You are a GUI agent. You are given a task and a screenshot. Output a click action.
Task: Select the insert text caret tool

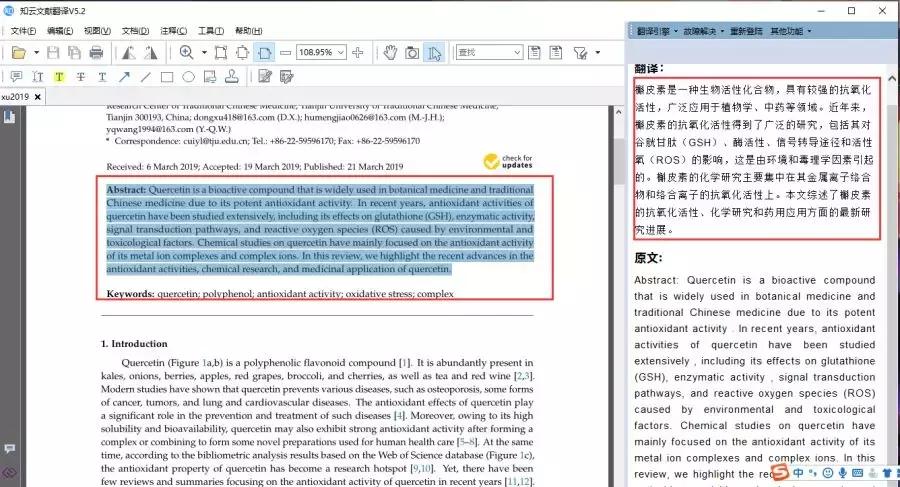click(38, 77)
